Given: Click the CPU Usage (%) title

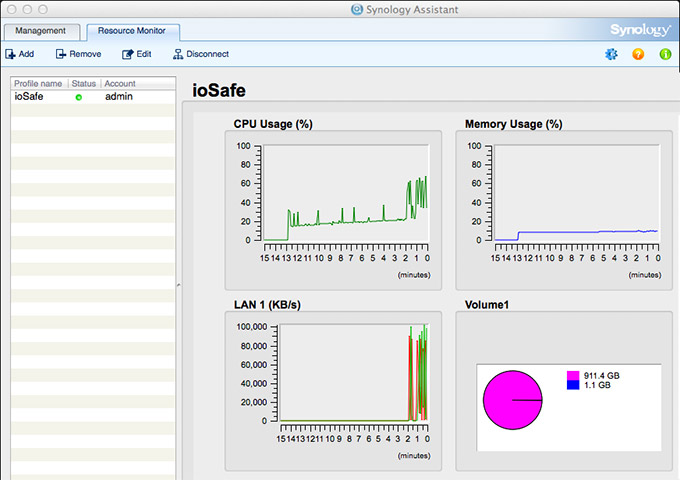Looking at the screenshot, I should point(273,124).
